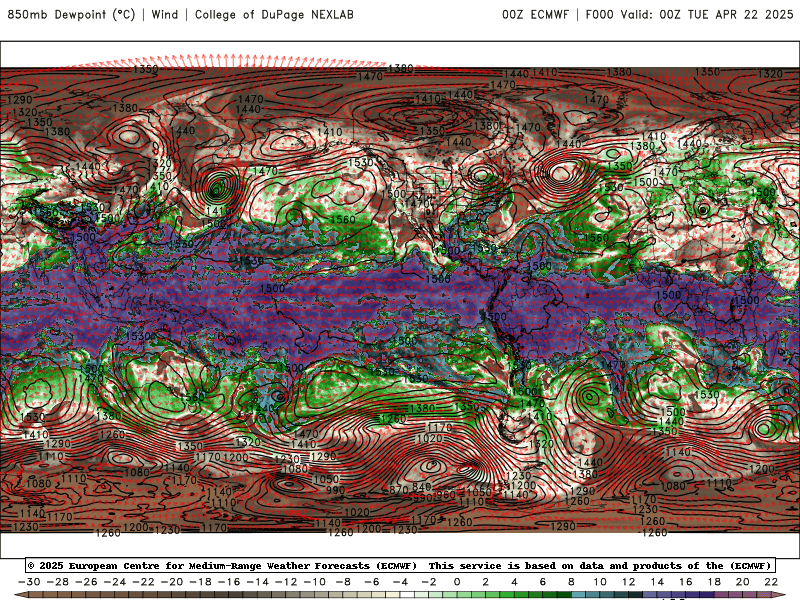Viewport: 800px width, 600px height.
Task: Click the 14 value on the dewpoint scale
Action: (657, 582)
